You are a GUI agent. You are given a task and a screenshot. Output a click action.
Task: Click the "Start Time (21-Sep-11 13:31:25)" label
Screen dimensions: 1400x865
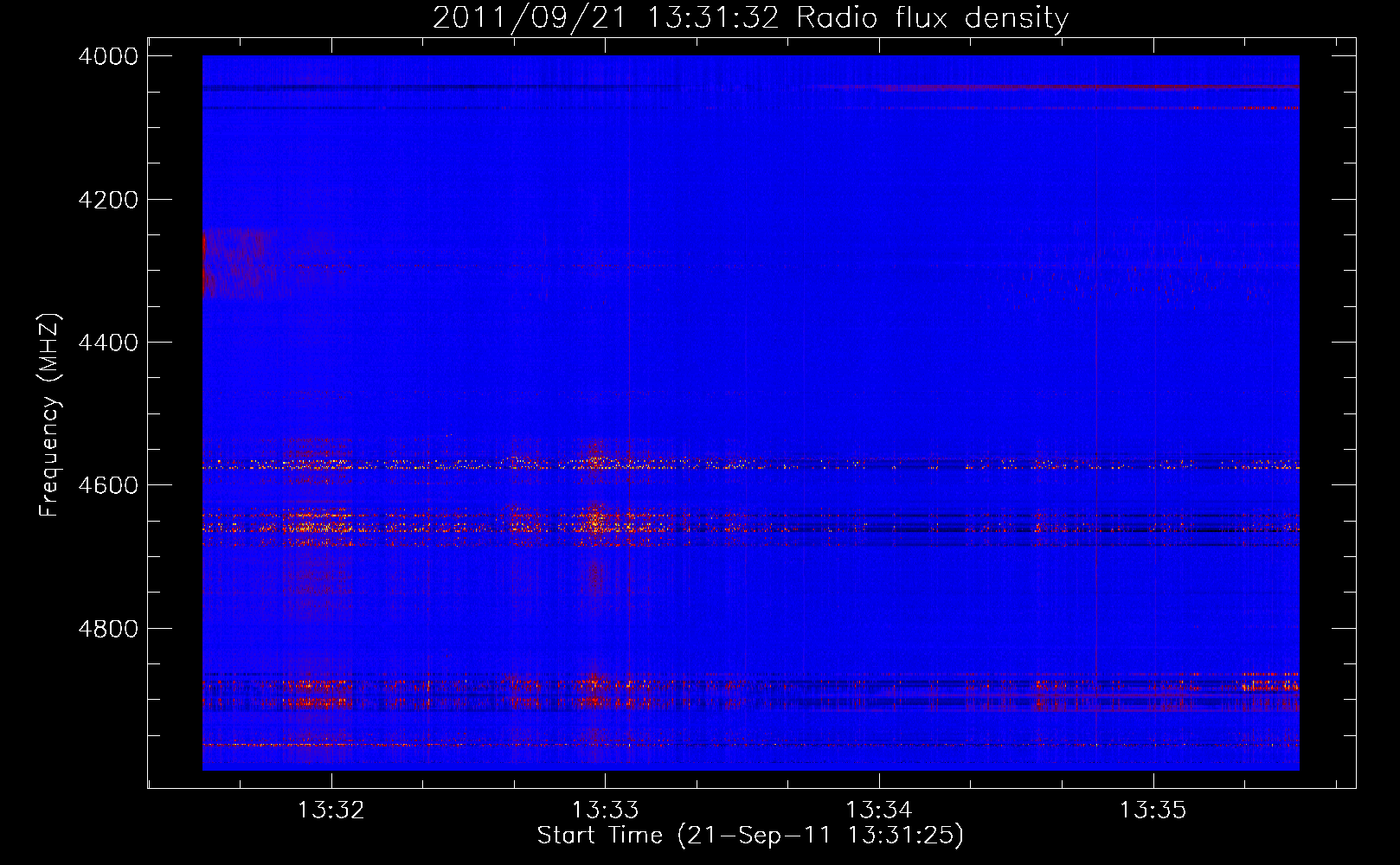pyautogui.click(x=750, y=836)
